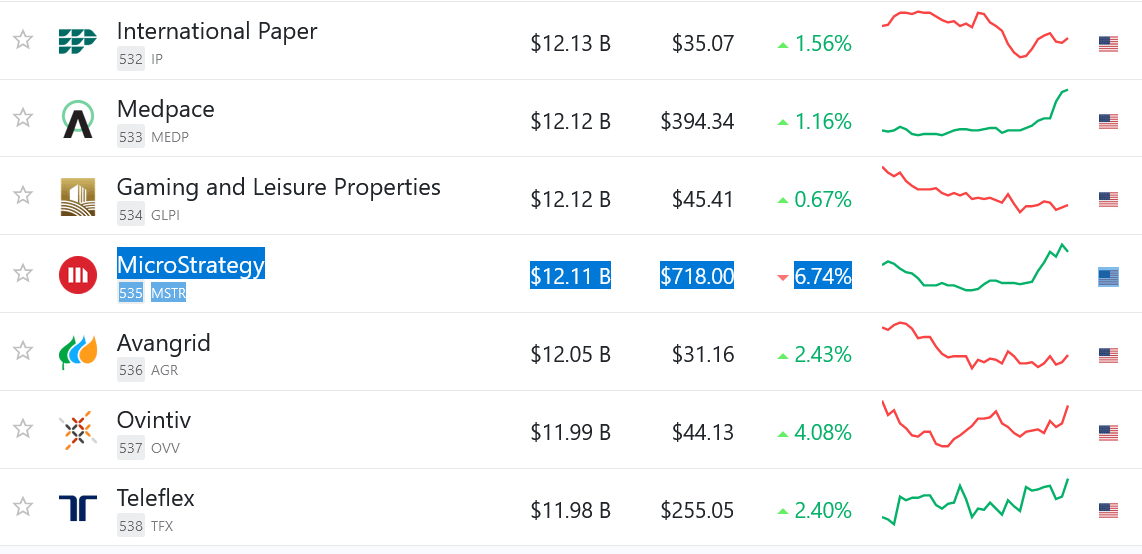The image size is (1142, 554).
Task: Click the Gaming and Leisure Properties logo
Action: [78, 196]
